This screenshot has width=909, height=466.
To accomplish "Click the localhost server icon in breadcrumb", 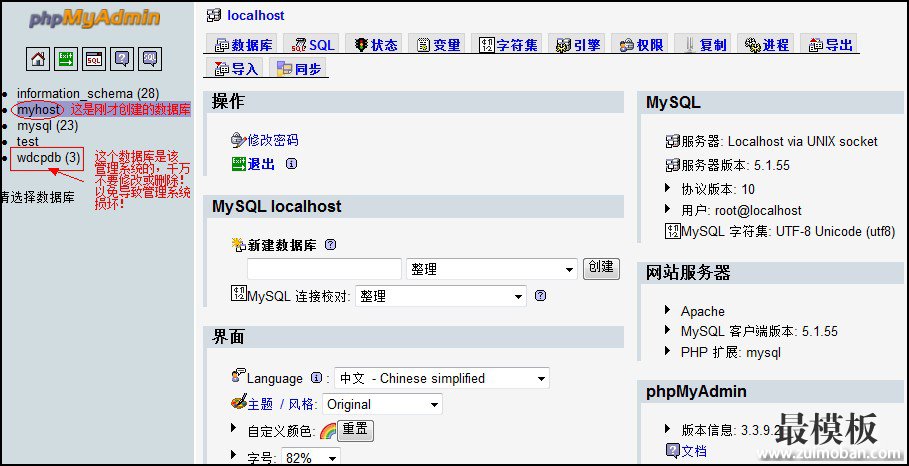I will 214,16.
